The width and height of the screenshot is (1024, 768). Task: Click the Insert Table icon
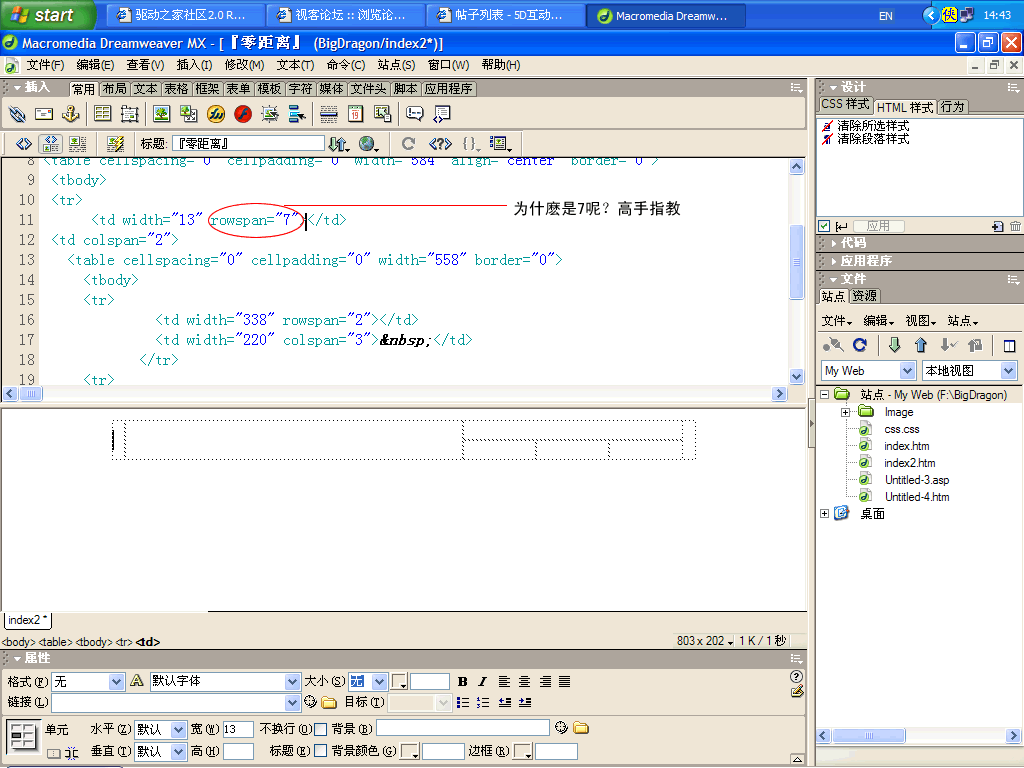click(x=102, y=114)
